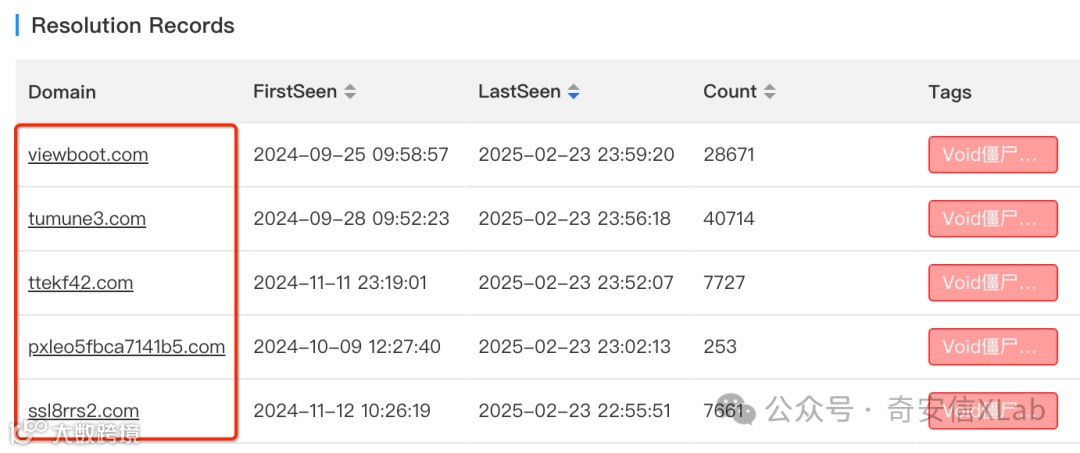The width and height of the screenshot is (1080, 453).
Task: Click the red tag beside ttekf42.com
Action: coord(992,283)
